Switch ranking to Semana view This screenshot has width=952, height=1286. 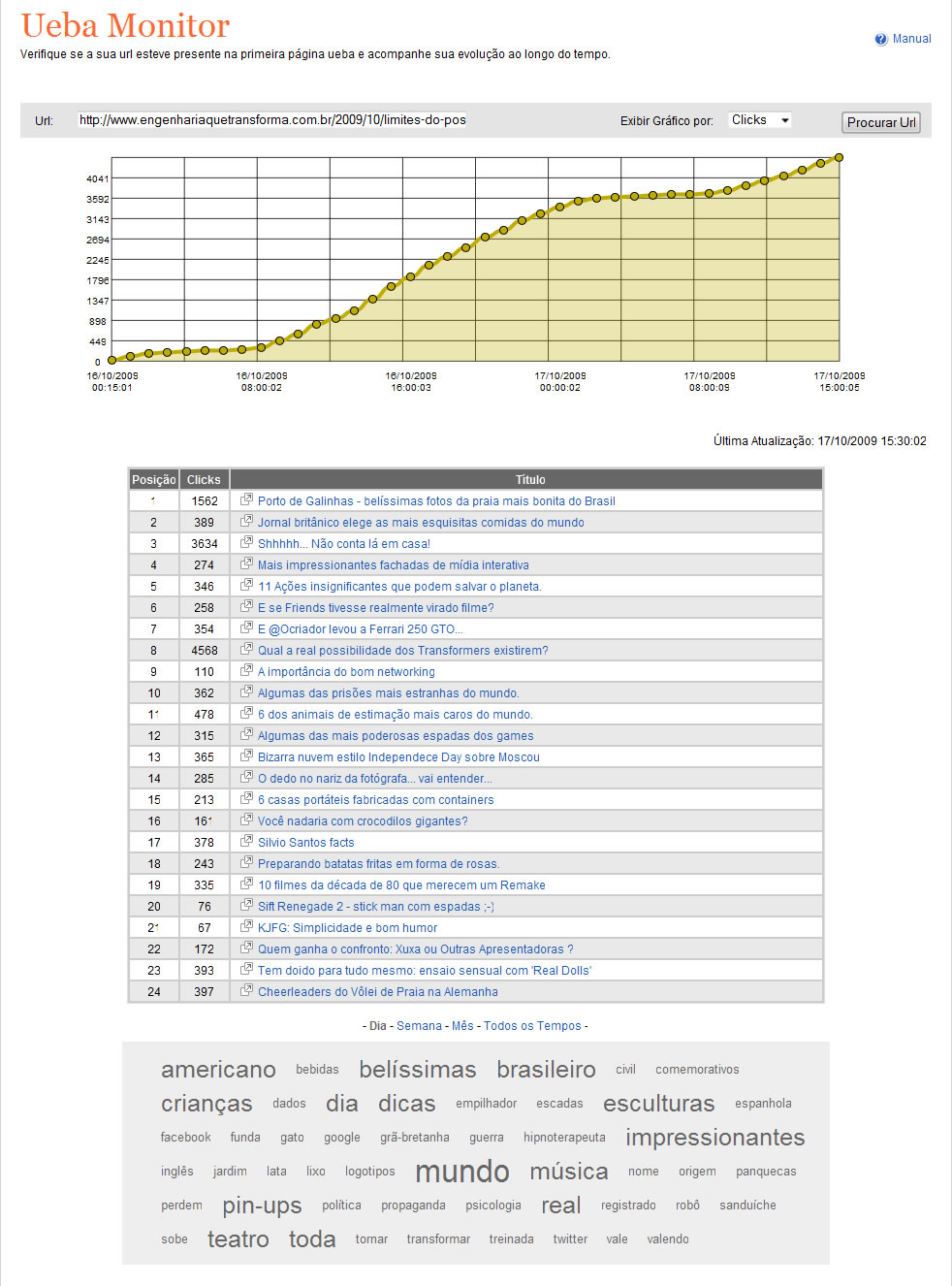pos(419,1026)
